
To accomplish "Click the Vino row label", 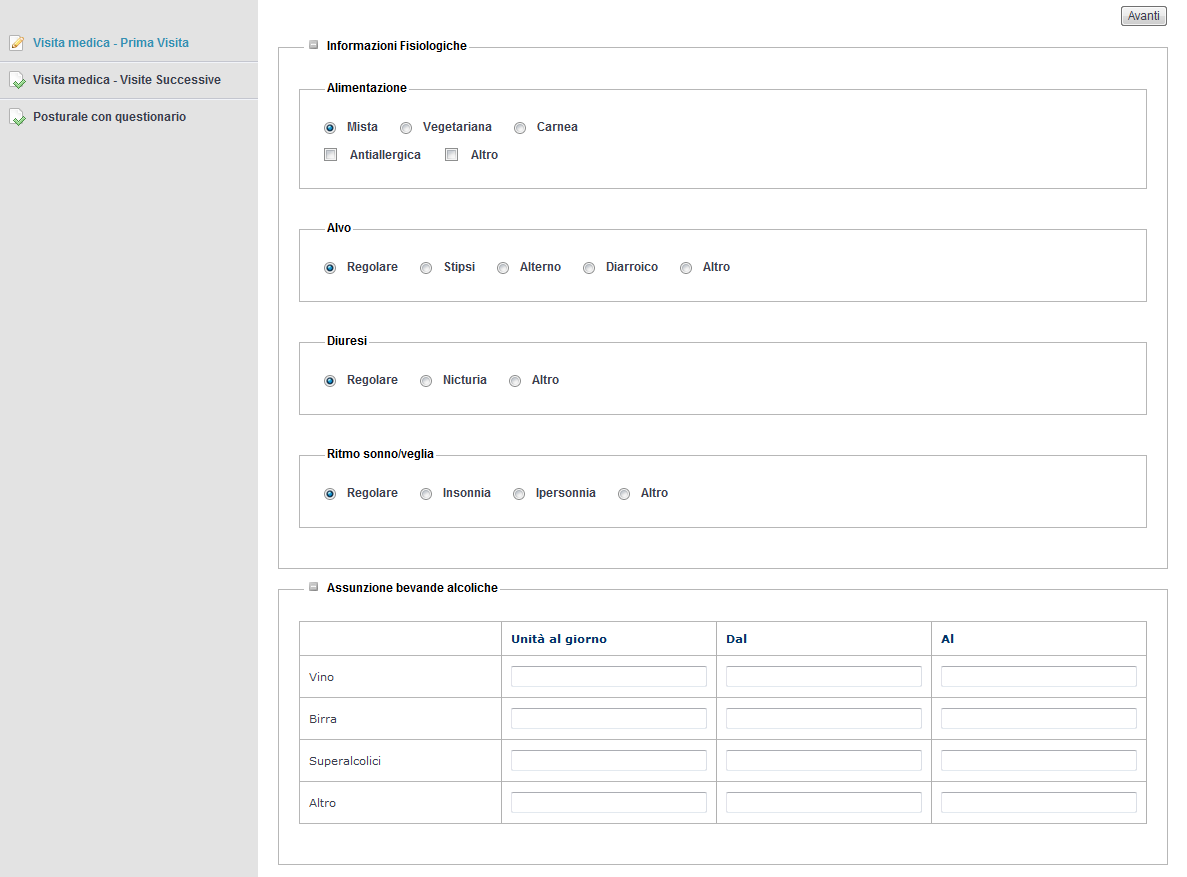I will (x=321, y=677).
